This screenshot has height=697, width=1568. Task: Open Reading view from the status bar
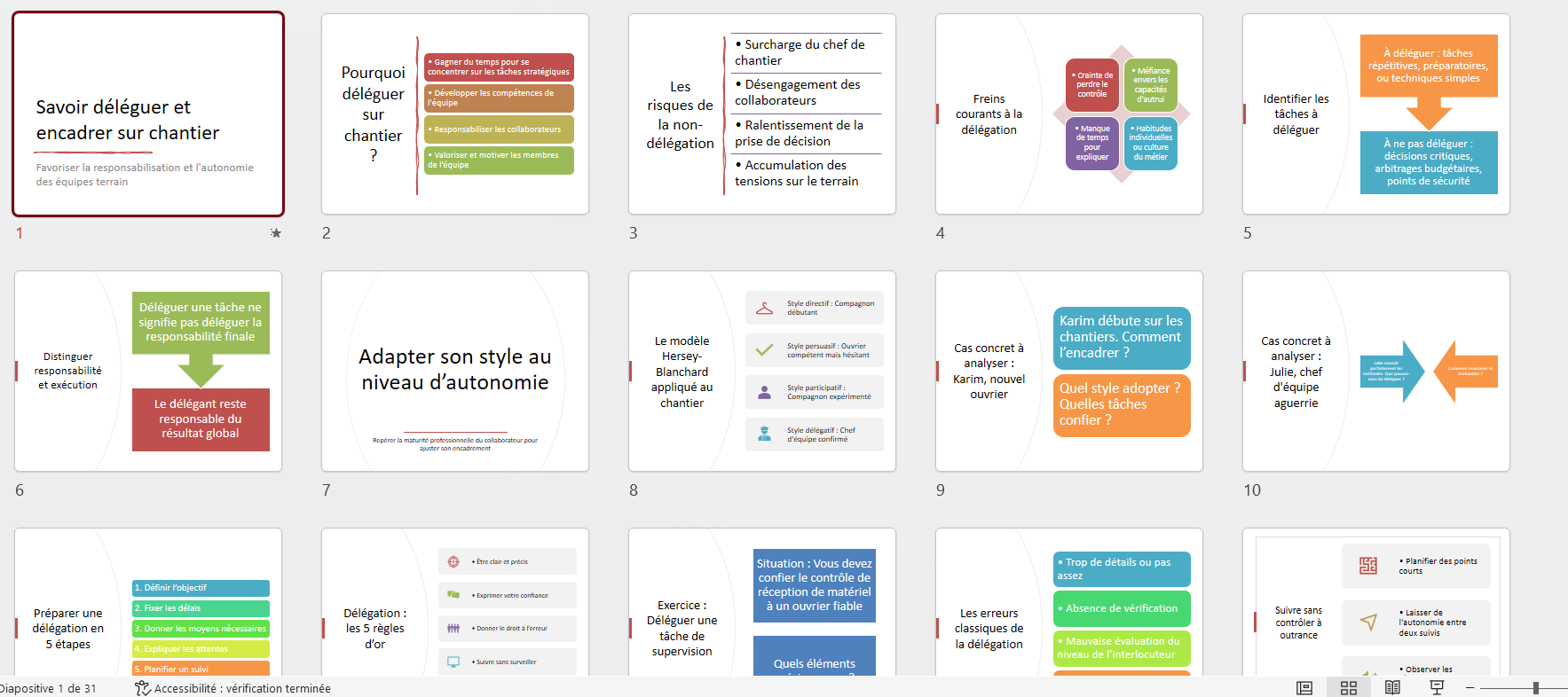[1392, 688]
